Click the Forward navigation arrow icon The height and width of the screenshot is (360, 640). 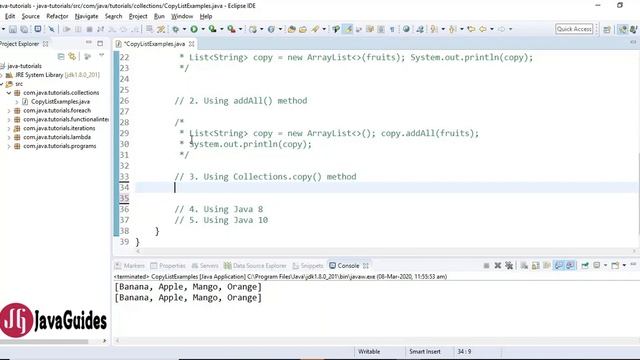pos(501,29)
